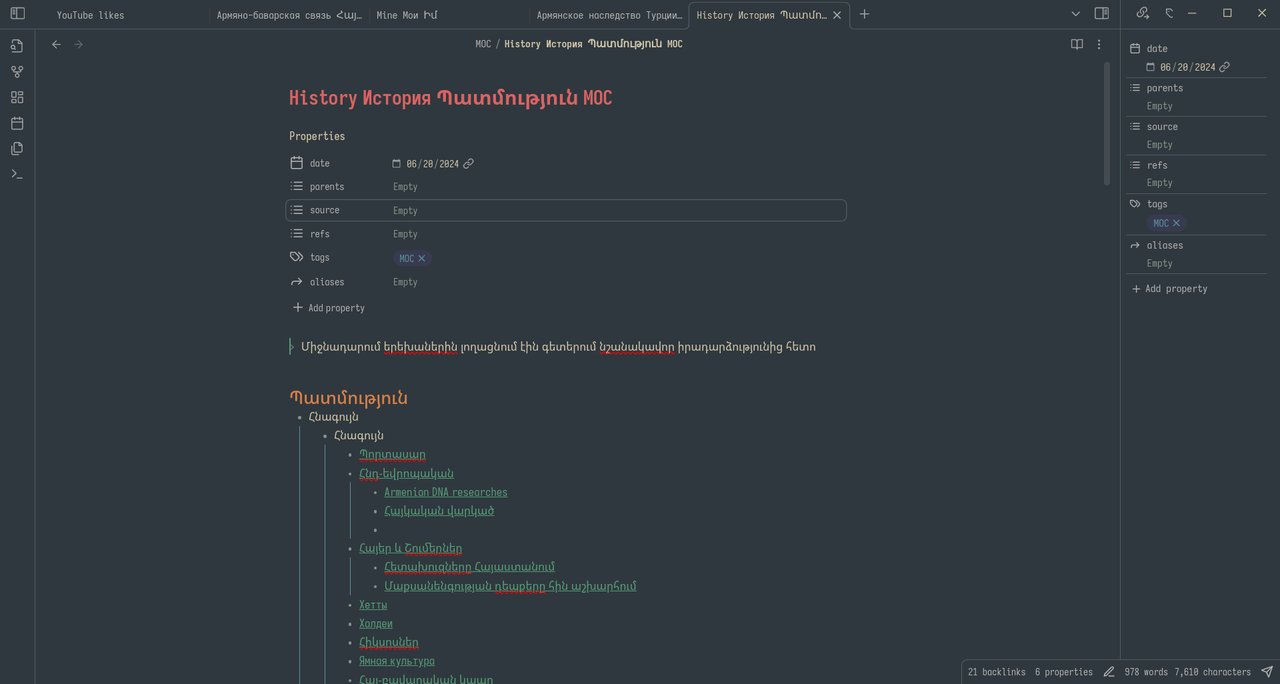Navigate forward with the right arrow
This screenshot has height=684, width=1280.
[x=79, y=44]
